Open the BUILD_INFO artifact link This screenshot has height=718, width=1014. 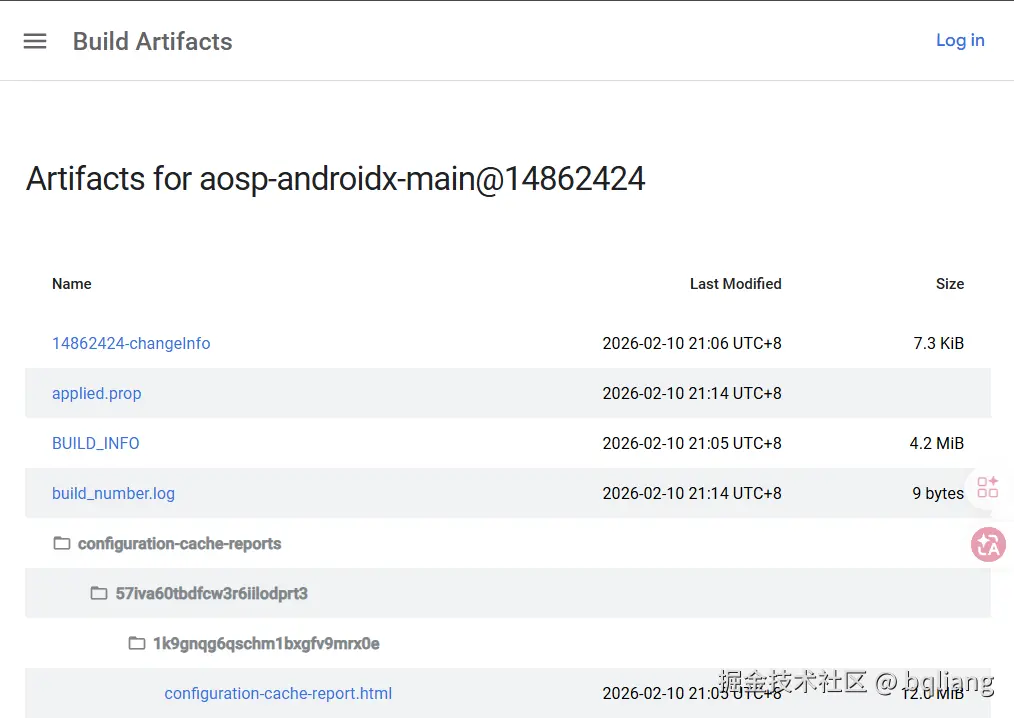pyautogui.click(x=96, y=443)
